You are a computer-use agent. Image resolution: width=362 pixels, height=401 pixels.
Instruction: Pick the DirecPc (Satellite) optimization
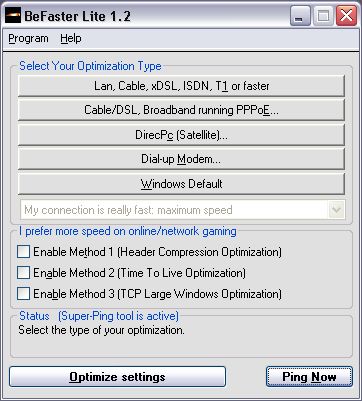coord(181,135)
